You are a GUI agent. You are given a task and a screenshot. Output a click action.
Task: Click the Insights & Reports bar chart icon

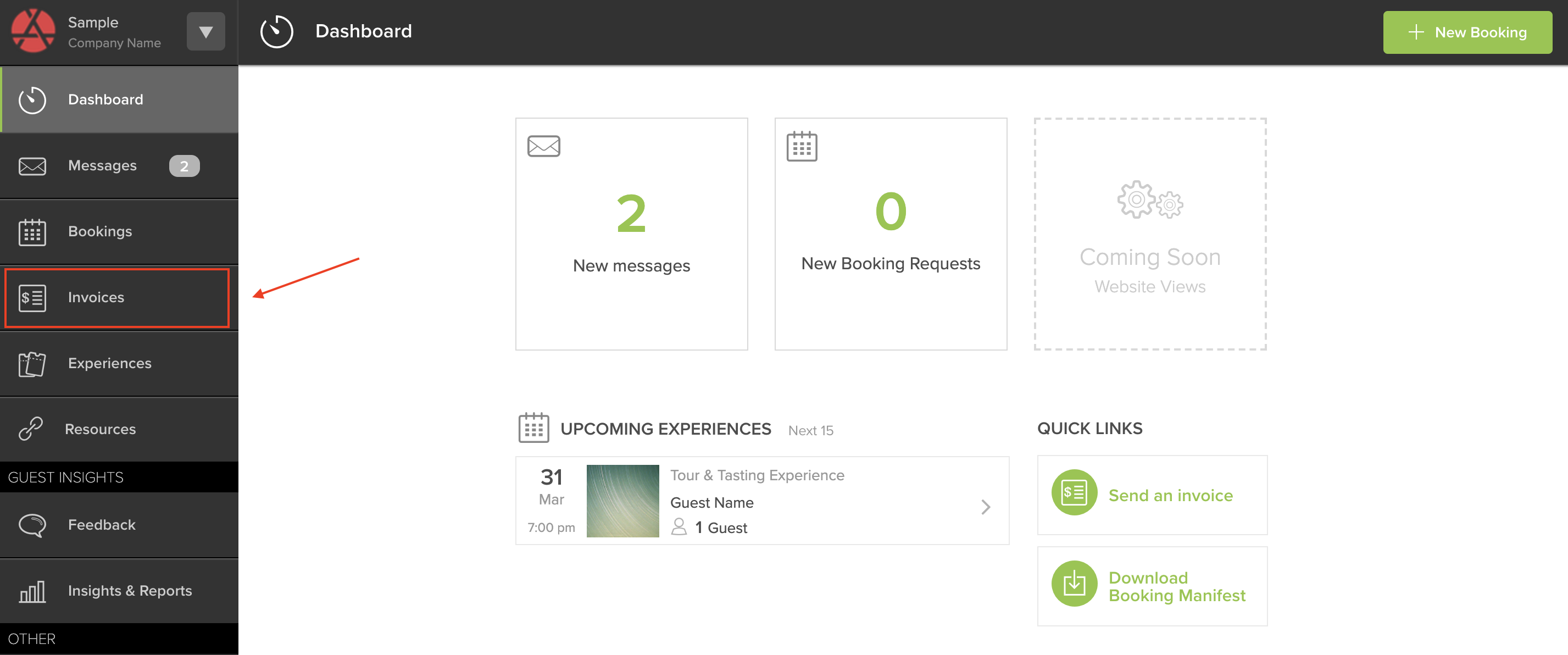point(32,591)
